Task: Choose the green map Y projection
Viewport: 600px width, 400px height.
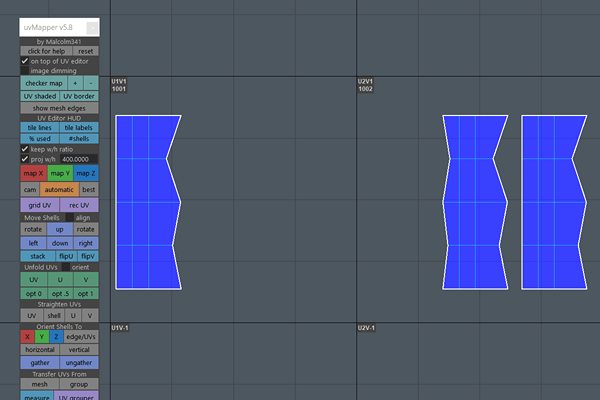Action: pos(60,174)
